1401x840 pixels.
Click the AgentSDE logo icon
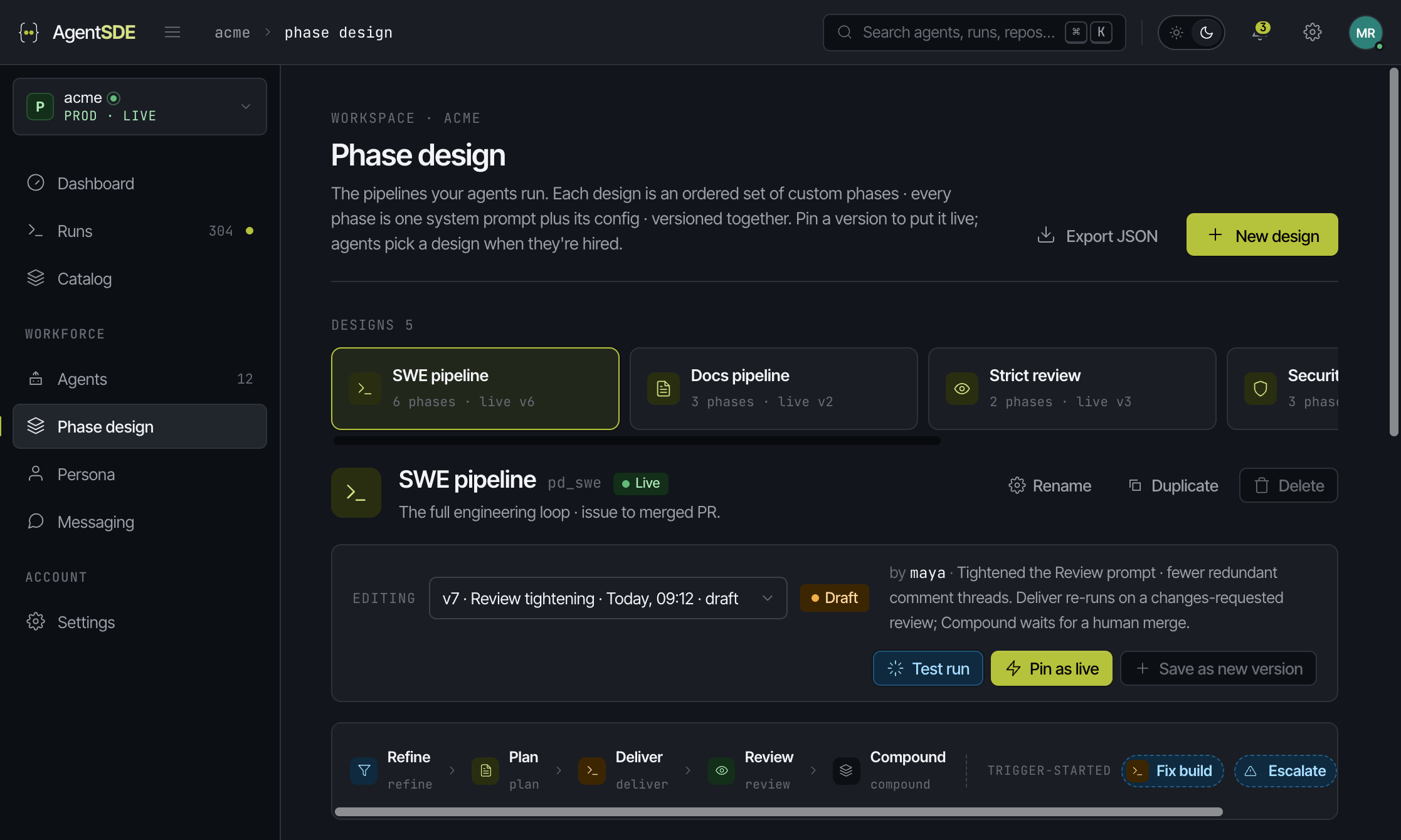point(29,32)
